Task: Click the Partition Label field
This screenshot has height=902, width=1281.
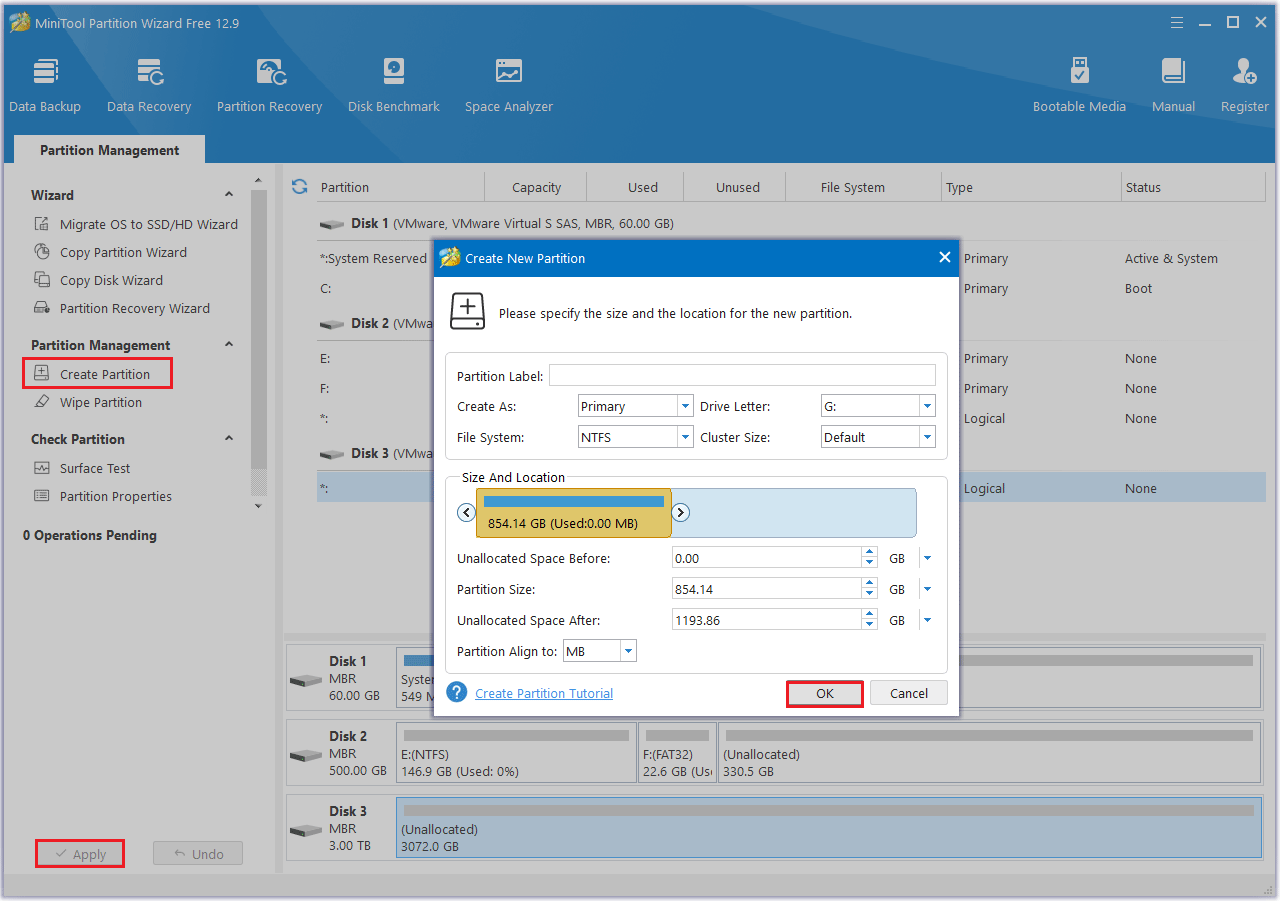Action: [x=742, y=375]
